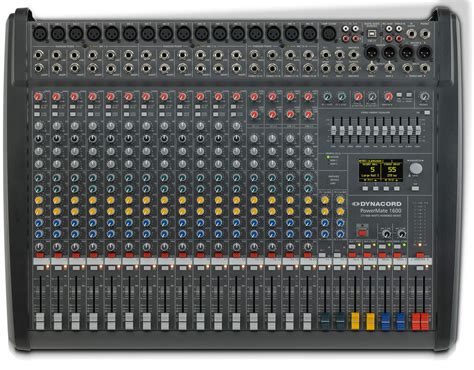This screenshot has width=474, height=370.
Task: Click the effect number 5 on the display
Action: [x=372, y=170]
